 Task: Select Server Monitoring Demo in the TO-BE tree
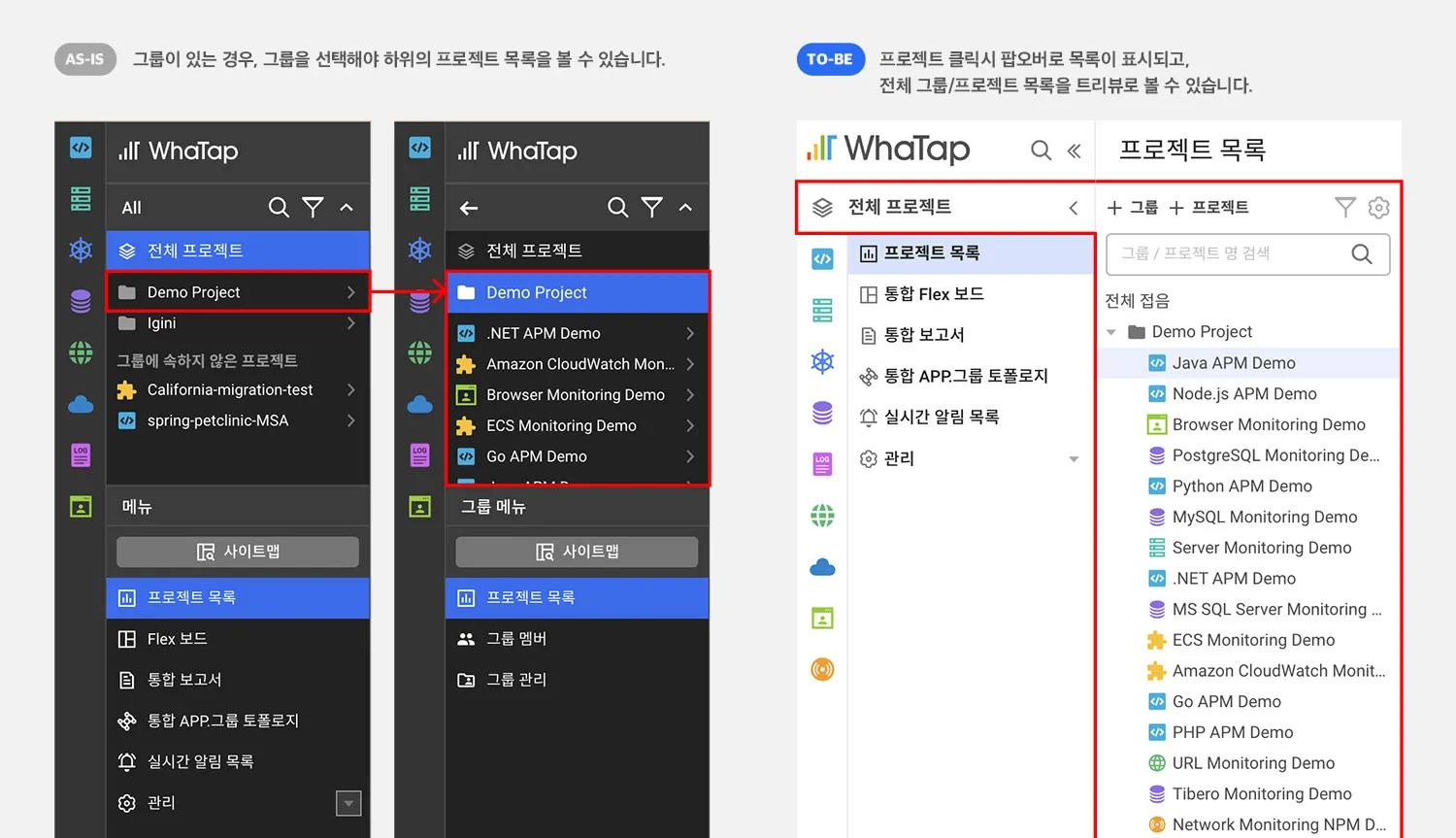tap(1248, 548)
